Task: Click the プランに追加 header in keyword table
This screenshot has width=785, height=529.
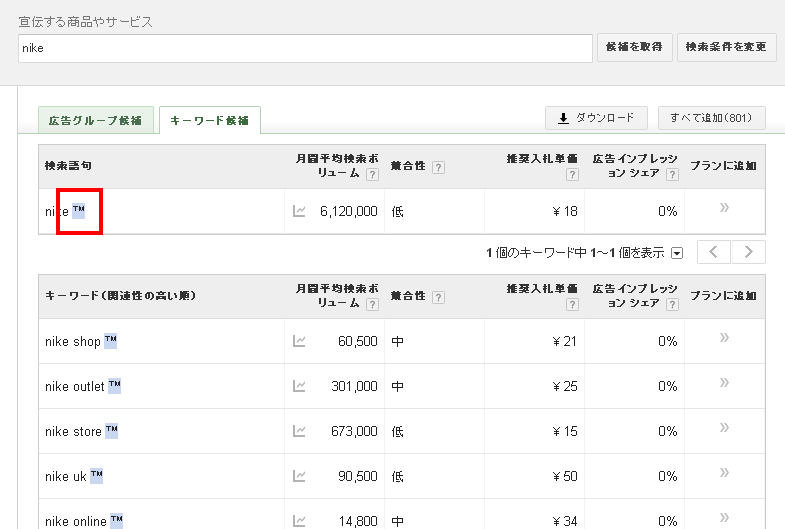Action: tap(723, 296)
